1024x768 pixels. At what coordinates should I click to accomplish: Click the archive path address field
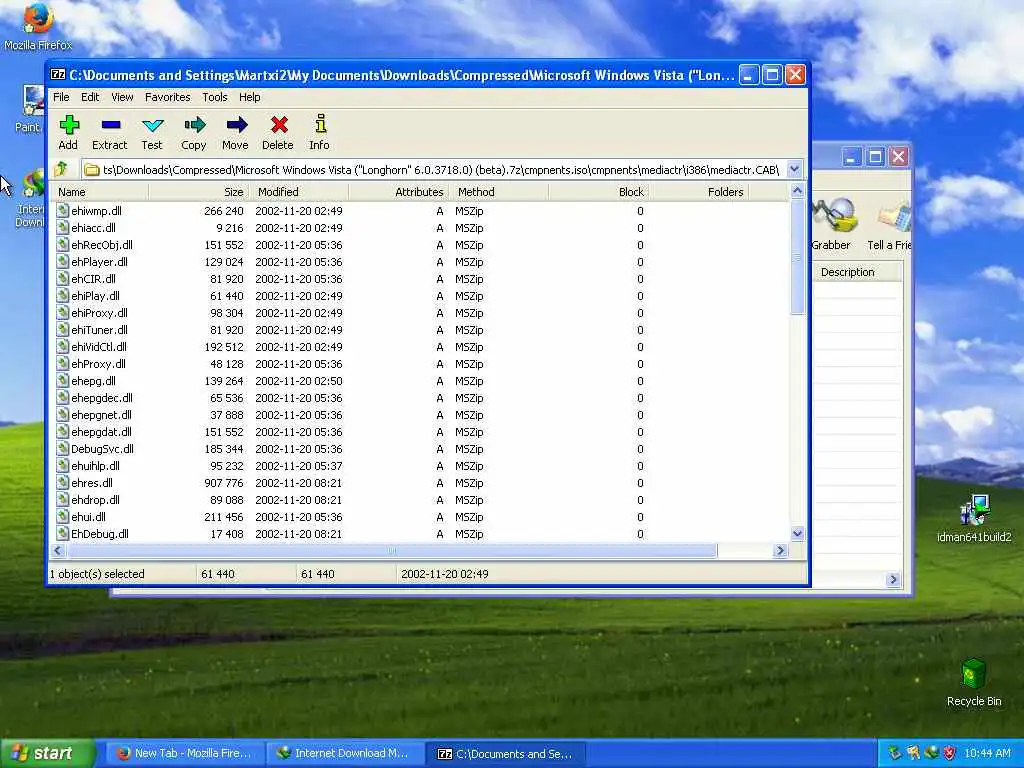434,170
